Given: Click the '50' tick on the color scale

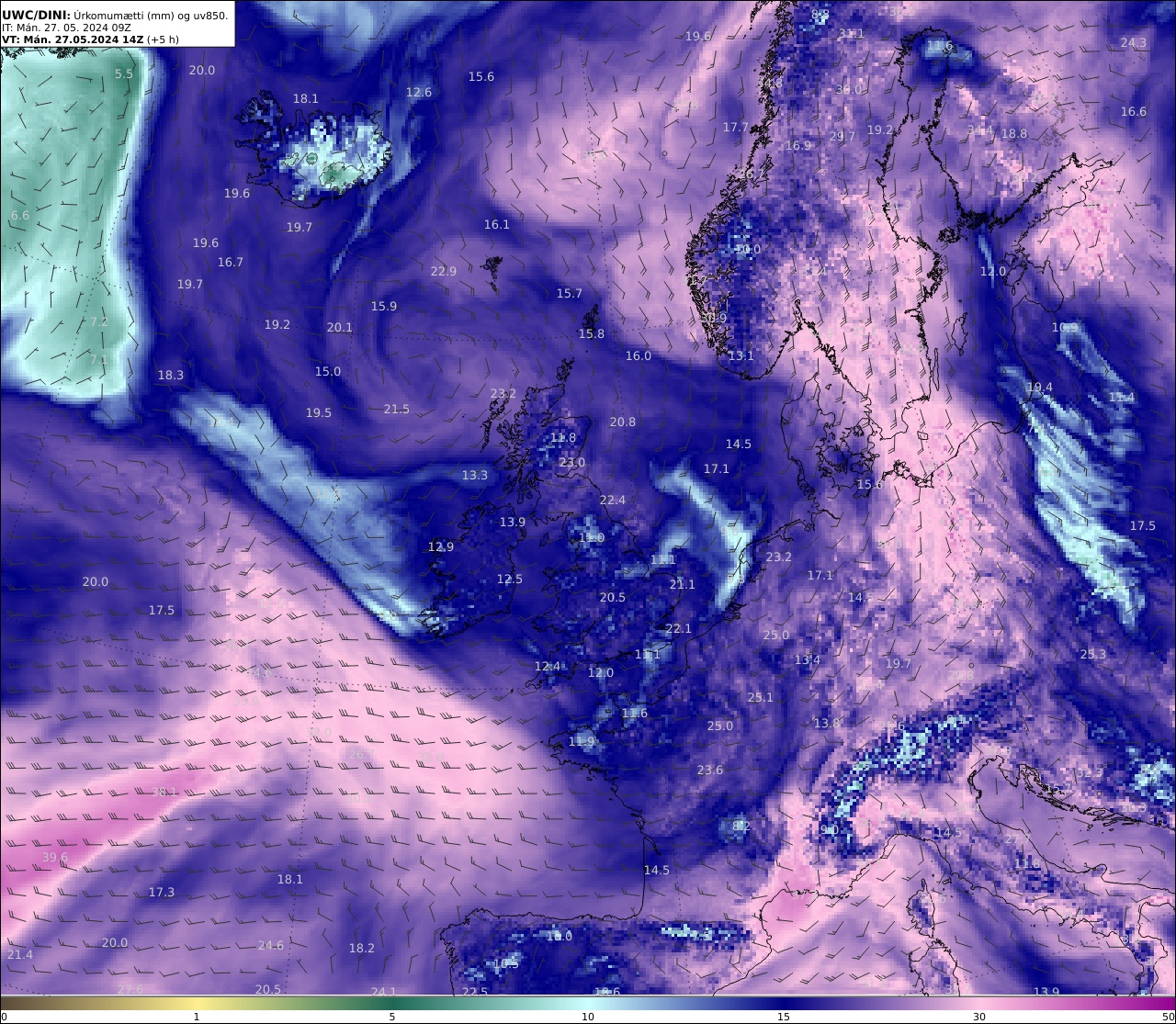Looking at the screenshot, I should 1169,1017.
